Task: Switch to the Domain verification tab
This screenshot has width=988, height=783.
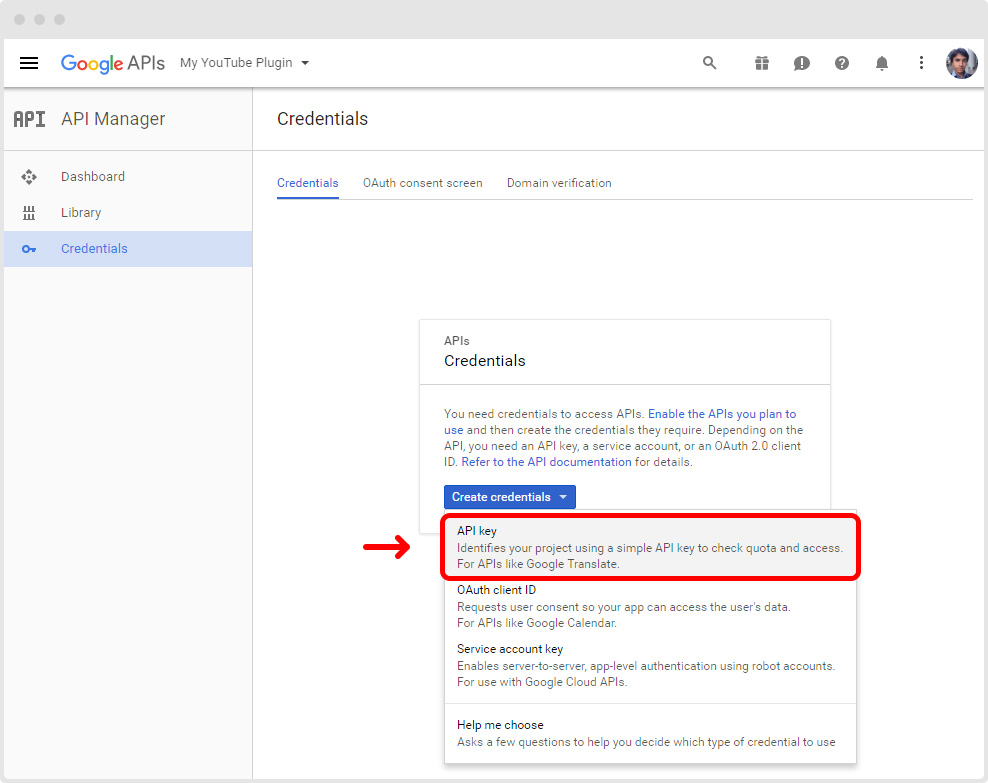Action: (x=559, y=183)
